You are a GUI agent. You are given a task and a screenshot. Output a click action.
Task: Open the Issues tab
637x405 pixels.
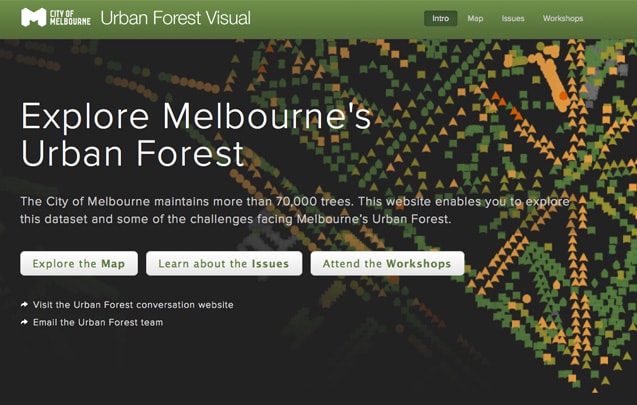point(513,18)
